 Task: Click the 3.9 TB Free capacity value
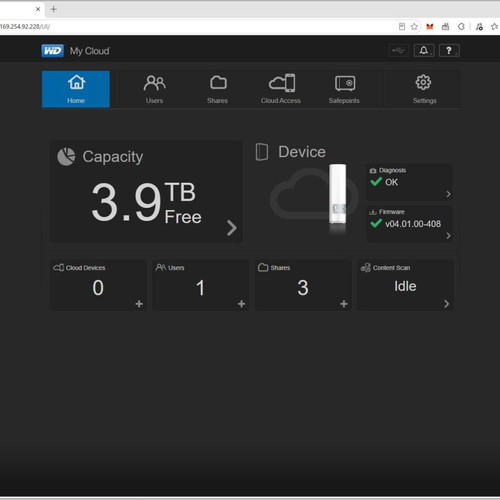click(147, 203)
